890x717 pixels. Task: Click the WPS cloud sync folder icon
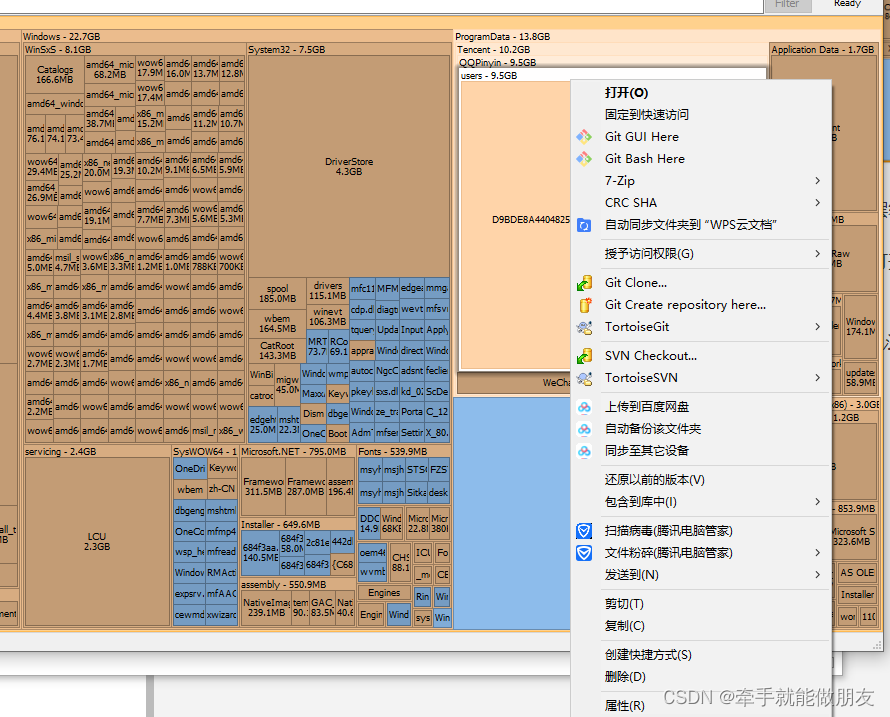point(584,225)
